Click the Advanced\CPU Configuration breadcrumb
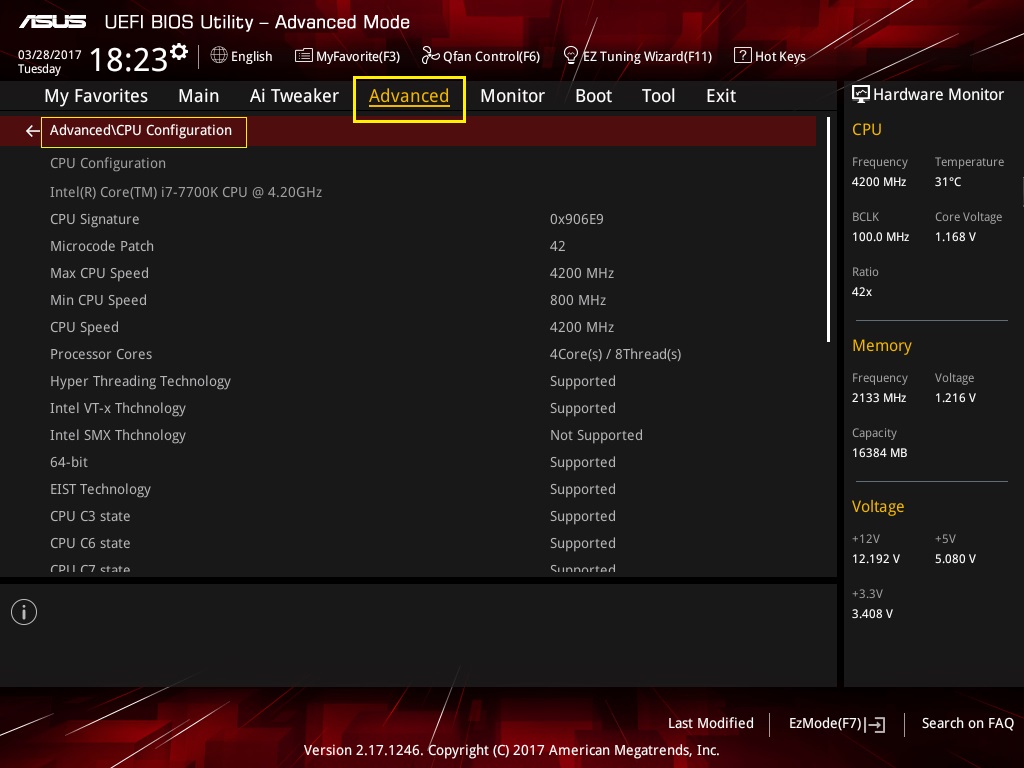The width and height of the screenshot is (1024, 768). [x=141, y=131]
